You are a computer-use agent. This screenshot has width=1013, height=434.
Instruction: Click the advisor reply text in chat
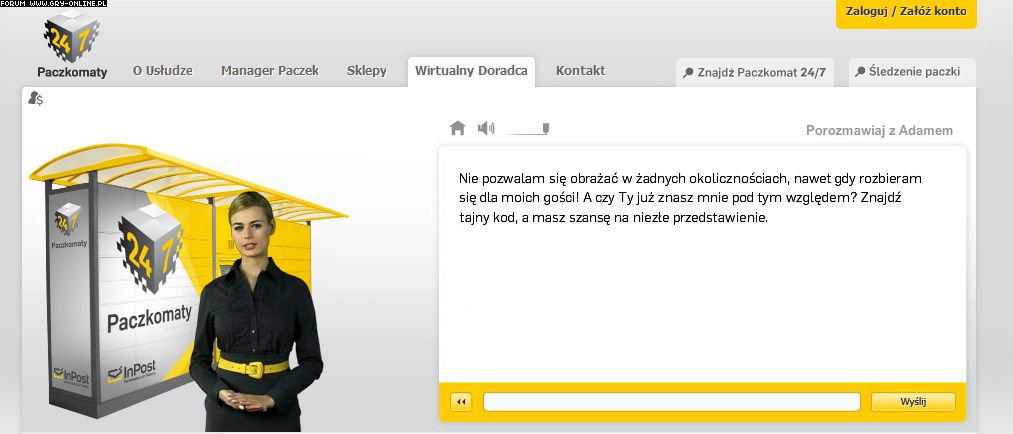(690, 198)
